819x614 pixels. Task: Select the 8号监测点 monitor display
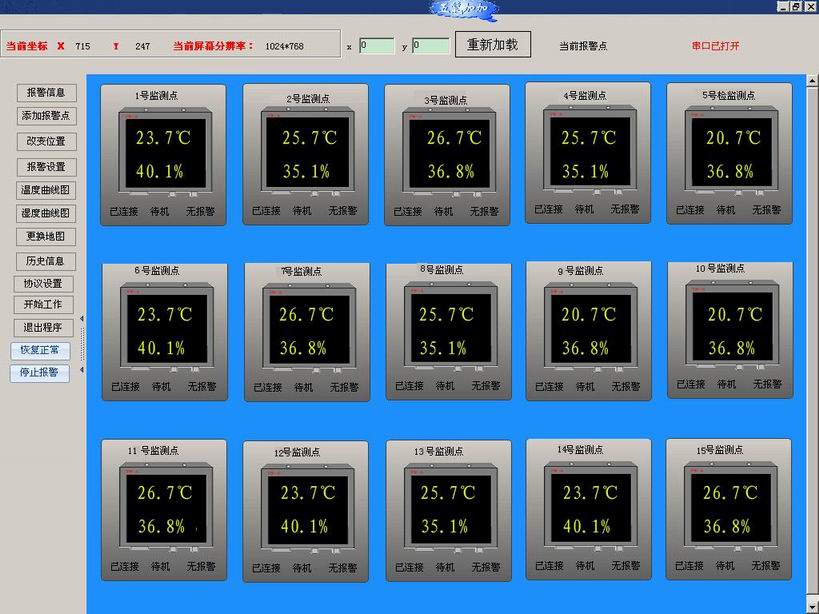click(451, 328)
